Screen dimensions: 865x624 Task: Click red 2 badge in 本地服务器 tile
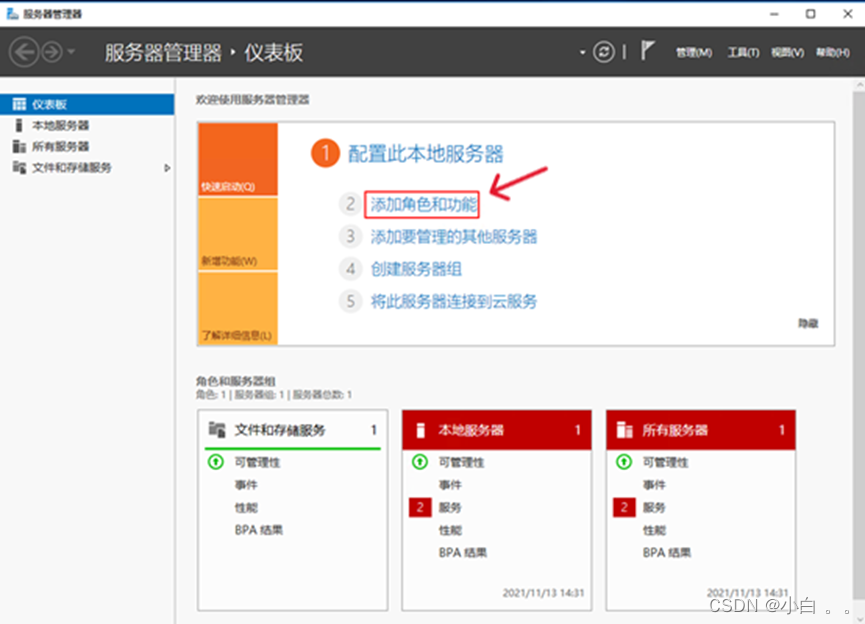click(x=420, y=507)
